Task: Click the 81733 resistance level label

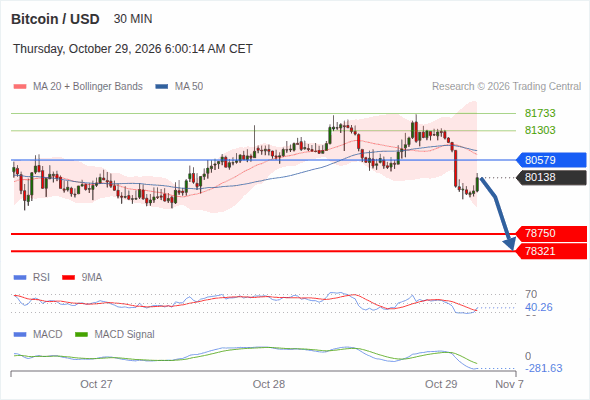Action: [540, 113]
